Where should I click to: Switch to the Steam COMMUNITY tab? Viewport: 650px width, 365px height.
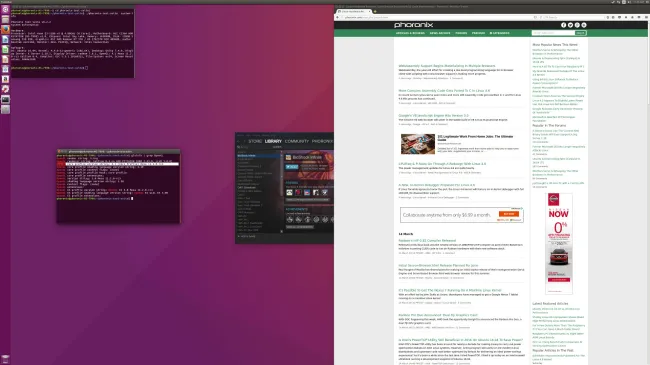click(x=296, y=141)
